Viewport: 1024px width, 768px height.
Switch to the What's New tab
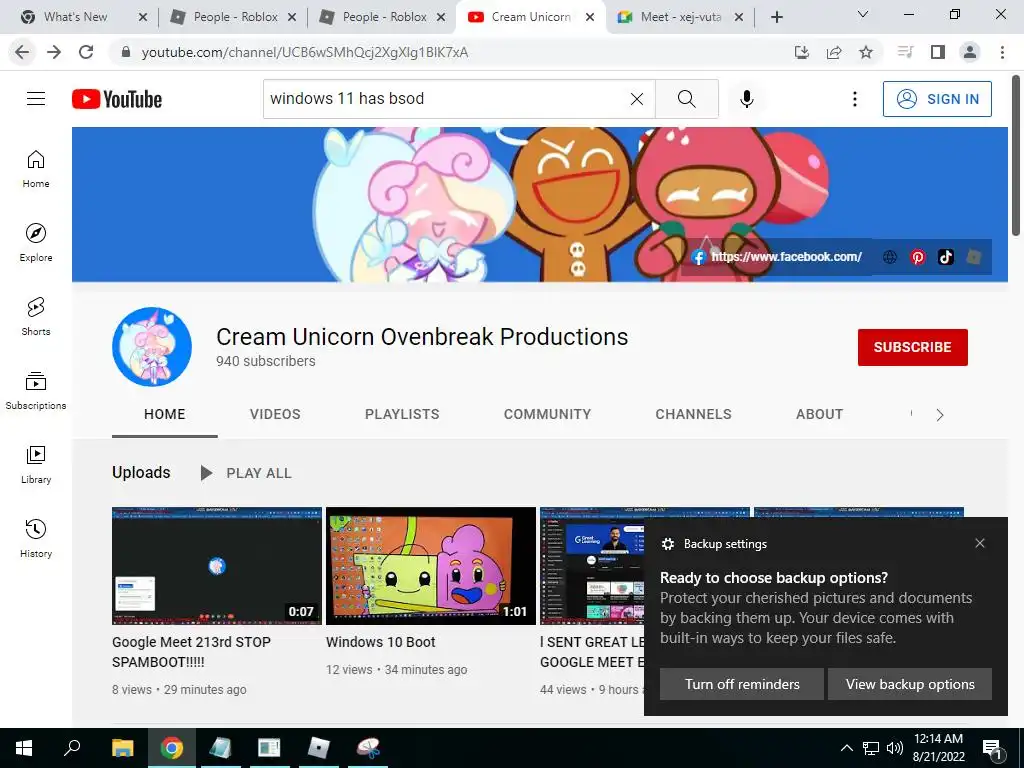pyautogui.click(x=83, y=17)
